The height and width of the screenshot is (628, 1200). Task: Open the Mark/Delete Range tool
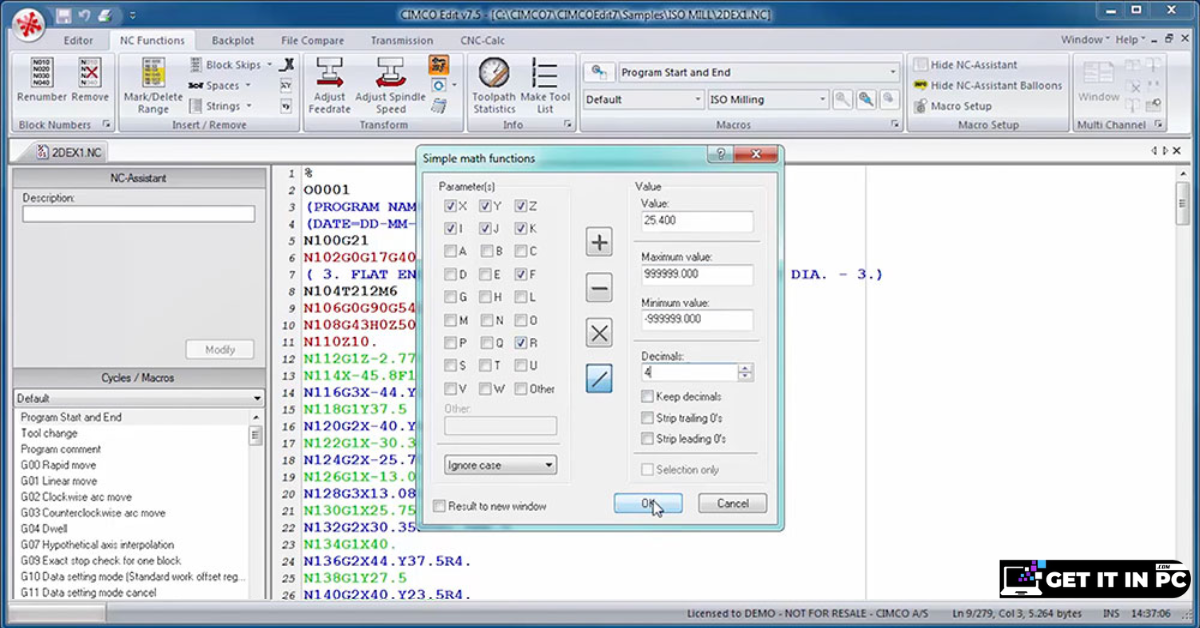click(153, 84)
